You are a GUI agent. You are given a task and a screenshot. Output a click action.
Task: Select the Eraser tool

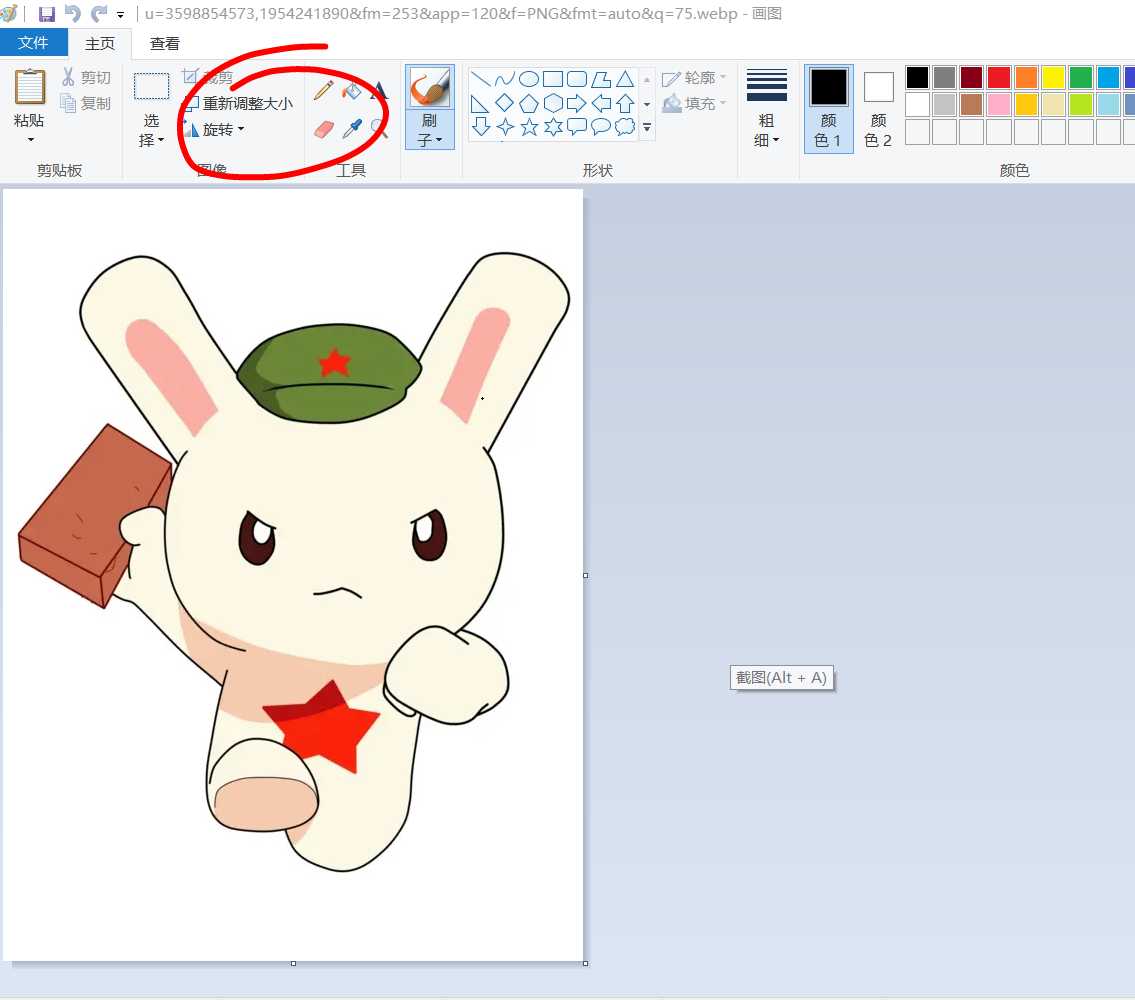point(324,130)
